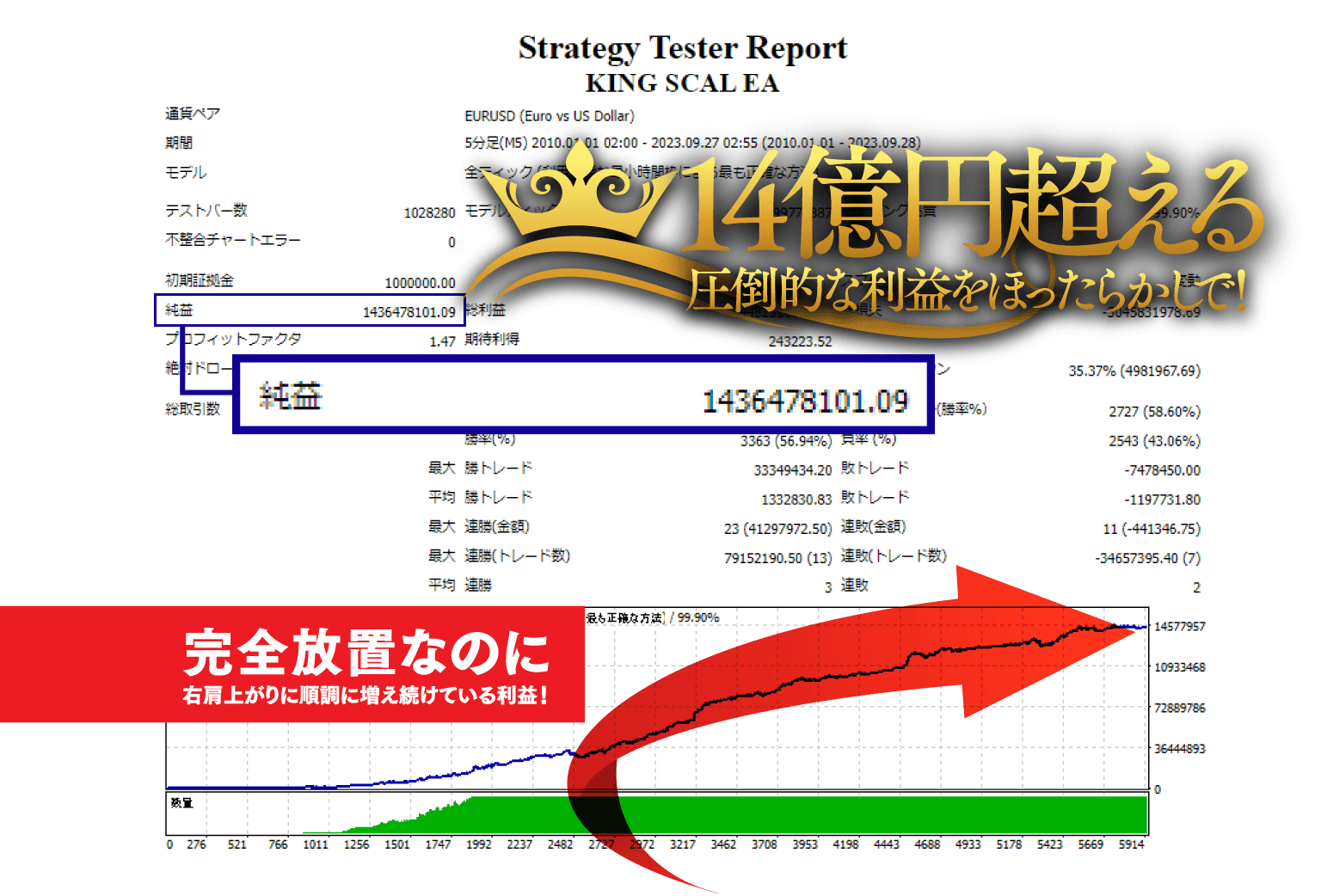1321x896 pixels.
Task: Click the Strategy Tester Report title
Action: (682, 48)
